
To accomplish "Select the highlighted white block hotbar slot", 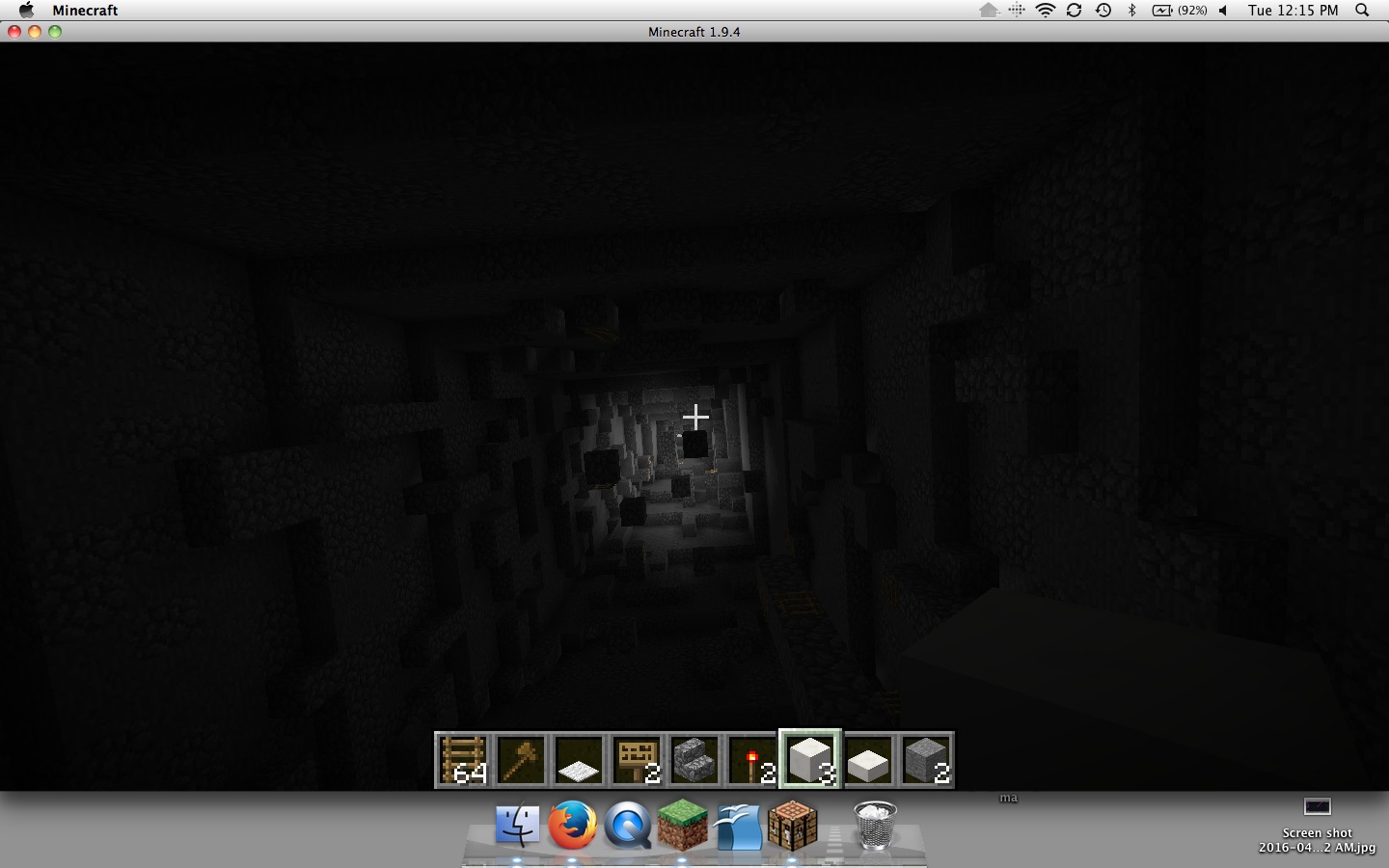I will 810,760.
